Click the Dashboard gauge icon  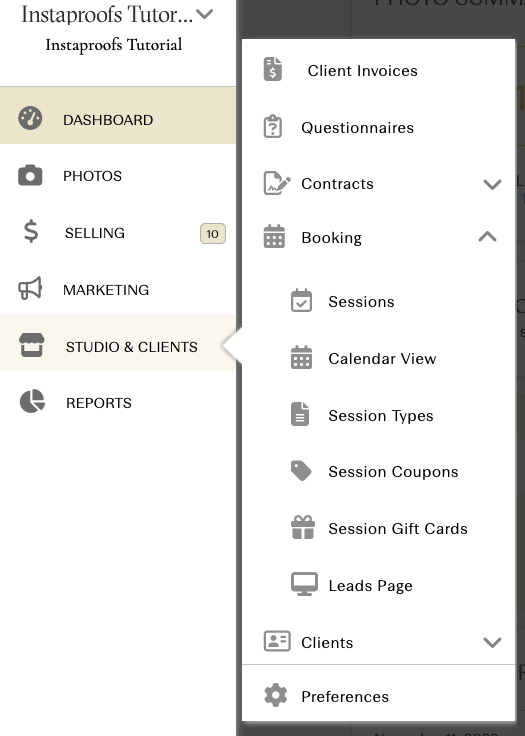pos(30,118)
